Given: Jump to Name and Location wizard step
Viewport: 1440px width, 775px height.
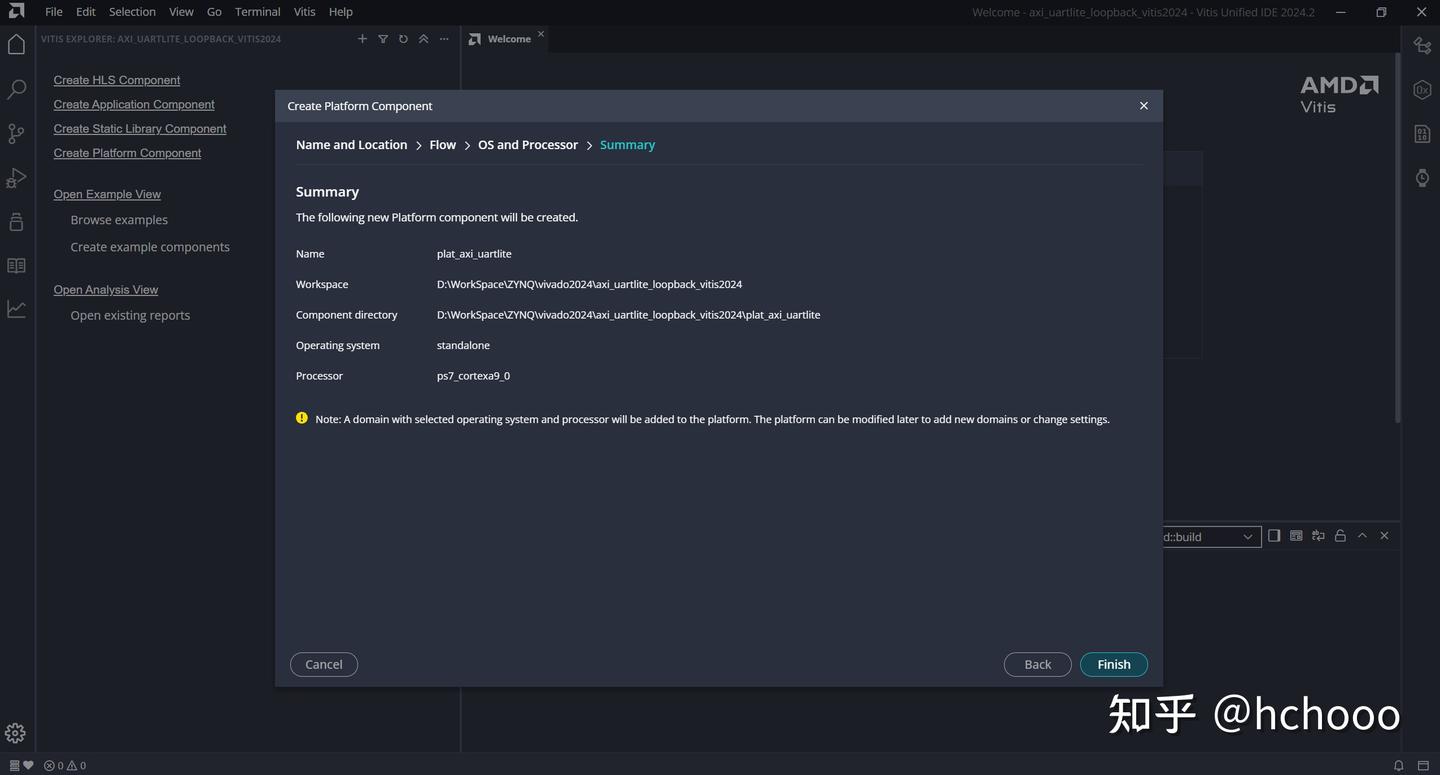Looking at the screenshot, I should pyautogui.click(x=351, y=145).
